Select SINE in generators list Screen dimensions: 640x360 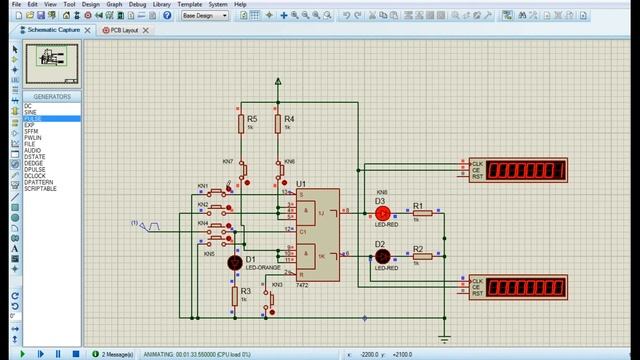tap(30, 112)
